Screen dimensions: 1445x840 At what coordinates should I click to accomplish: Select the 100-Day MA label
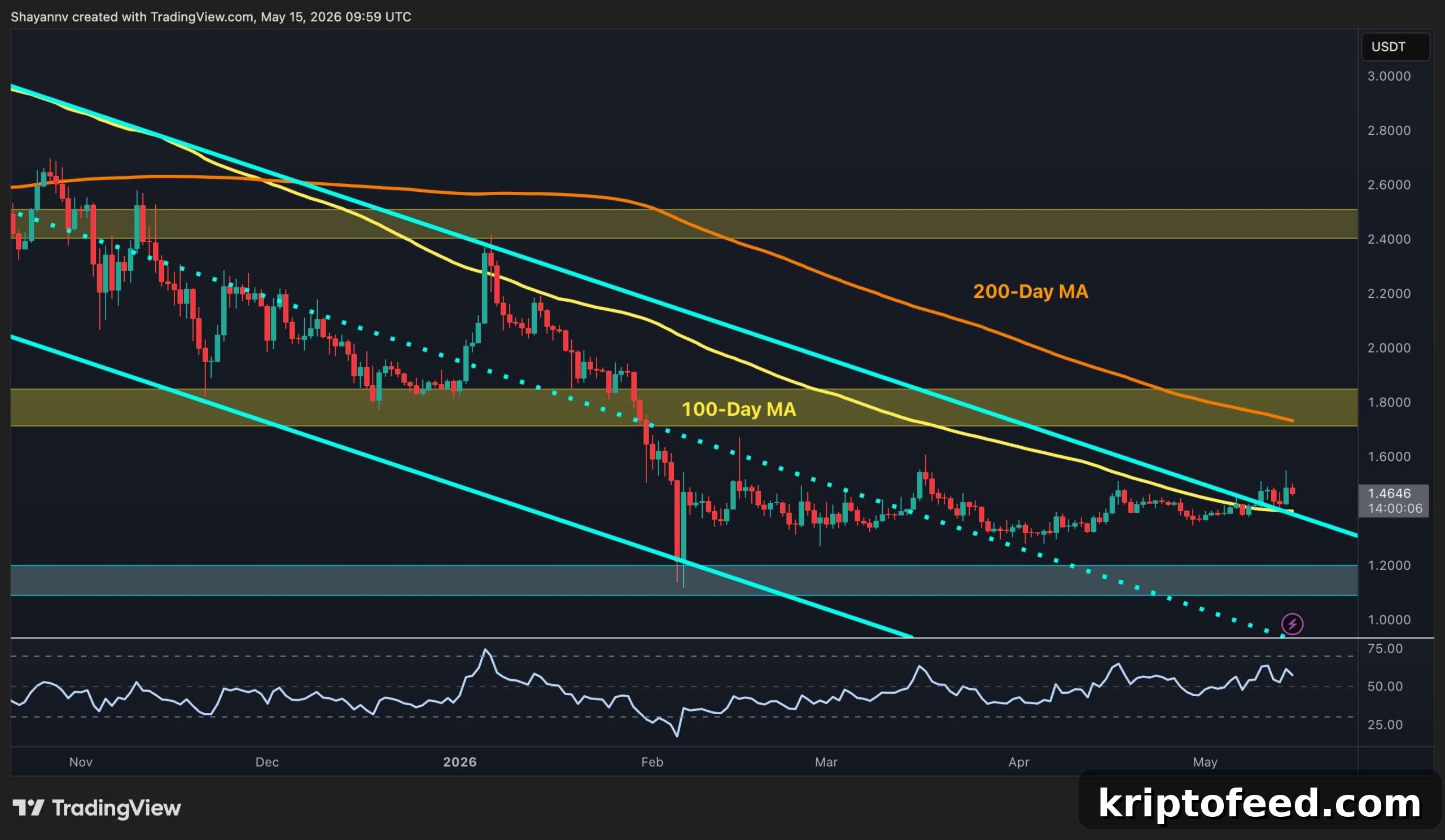coord(738,409)
